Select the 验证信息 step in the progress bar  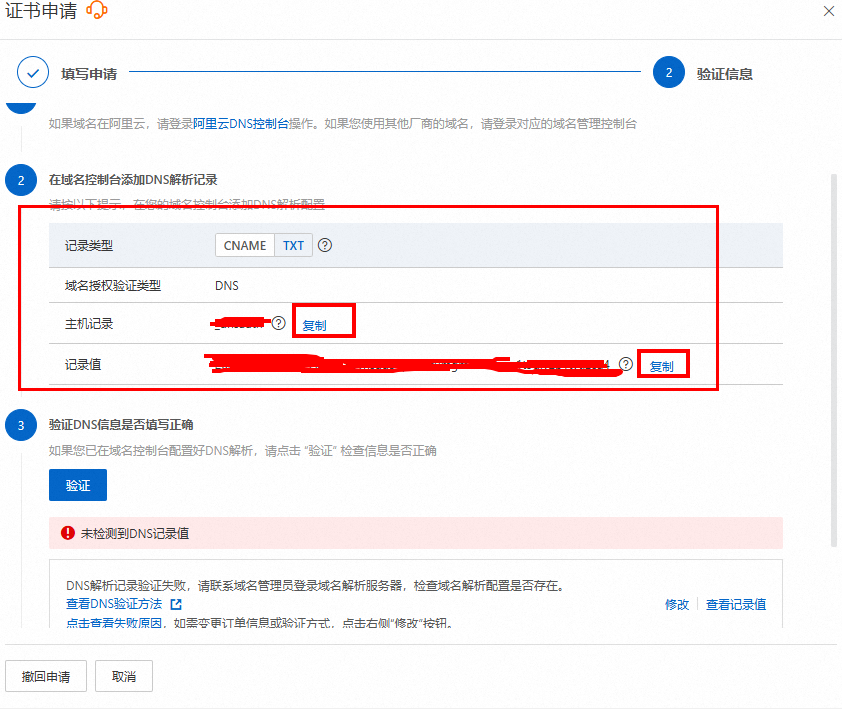click(669, 73)
